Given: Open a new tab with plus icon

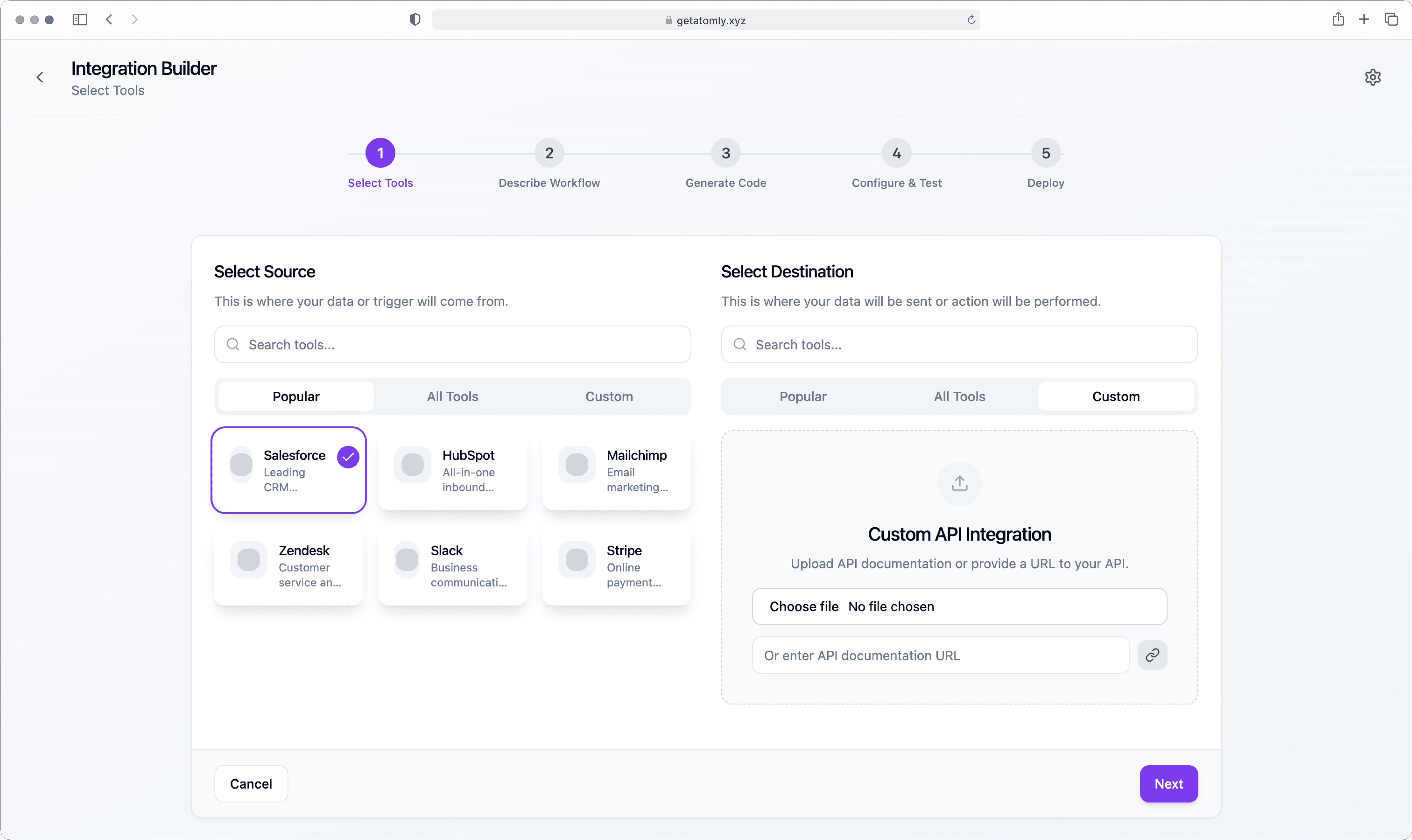Looking at the screenshot, I should tap(1364, 20).
